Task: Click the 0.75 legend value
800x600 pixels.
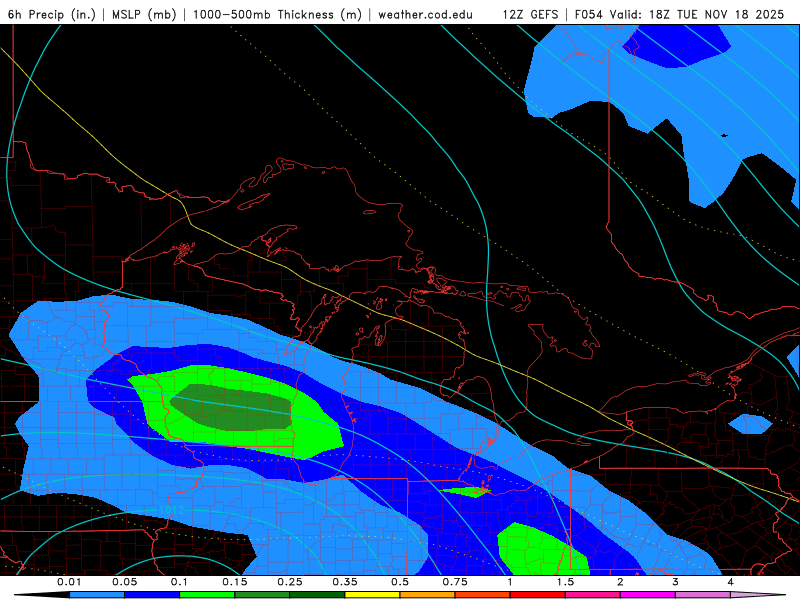Action: 455,582
